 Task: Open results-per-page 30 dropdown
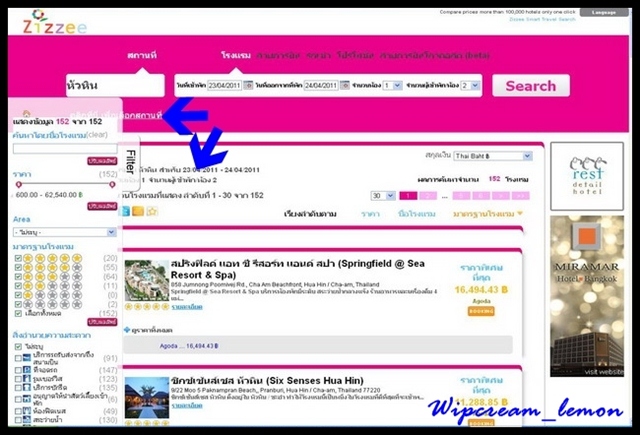[x=383, y=196]
